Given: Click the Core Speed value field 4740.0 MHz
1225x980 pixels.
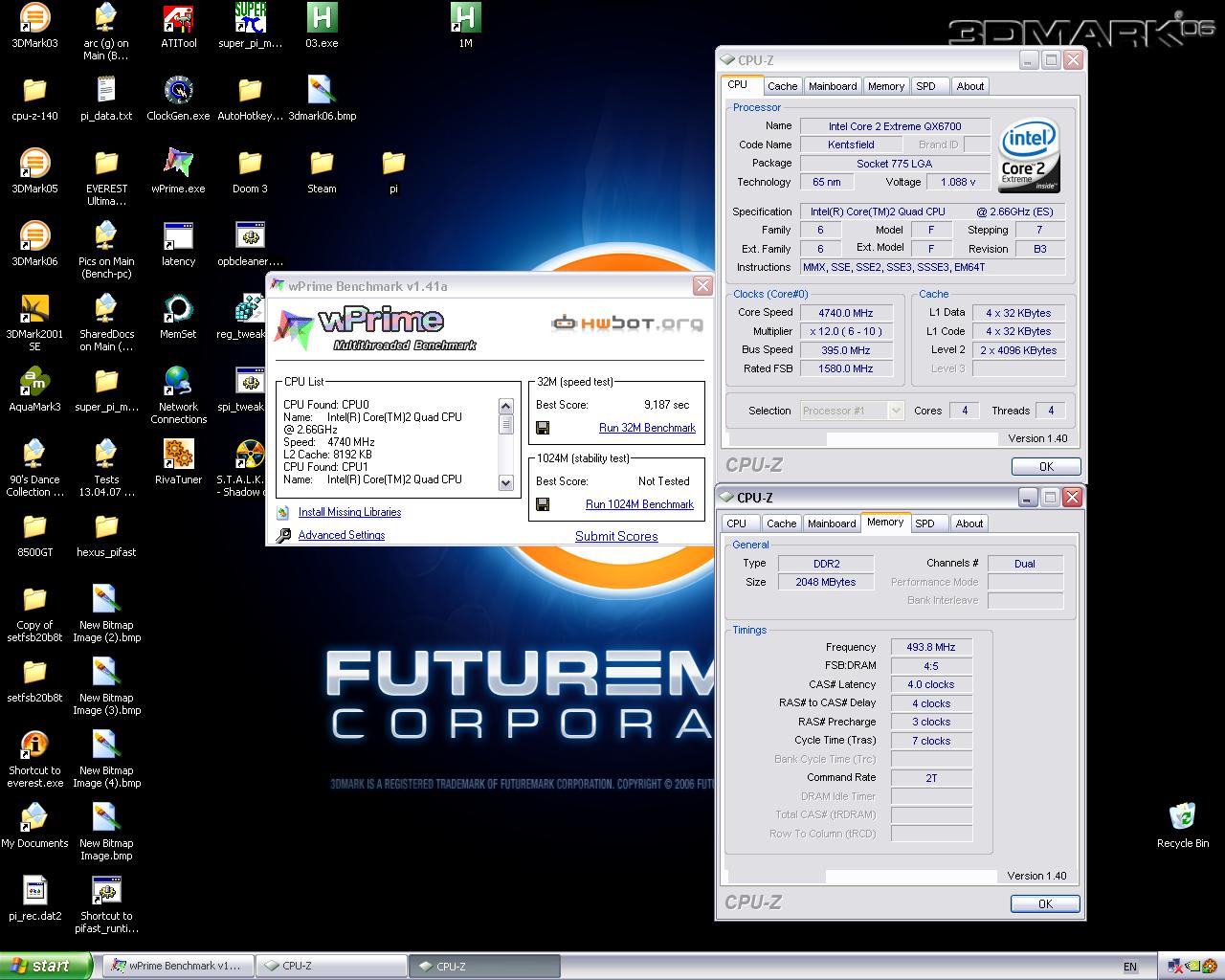Looking at the screenshot, I should click(845, 313).
